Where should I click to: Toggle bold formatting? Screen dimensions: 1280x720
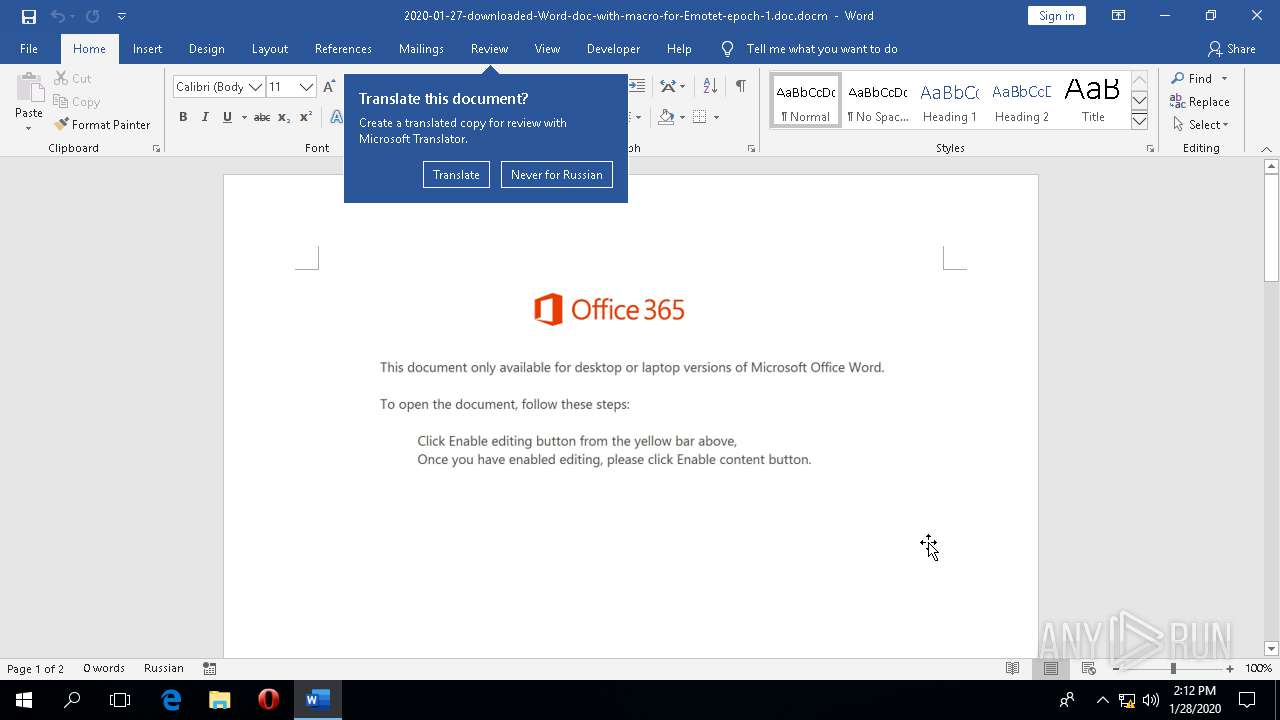(183, 117)
